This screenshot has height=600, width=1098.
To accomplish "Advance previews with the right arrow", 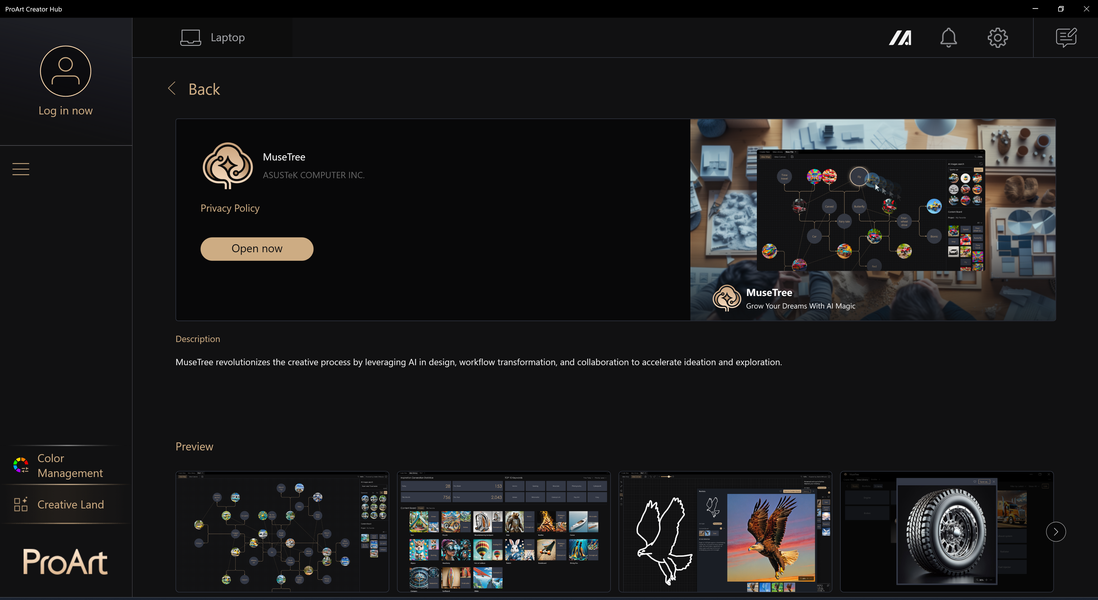I will [x=1056, y=532].
